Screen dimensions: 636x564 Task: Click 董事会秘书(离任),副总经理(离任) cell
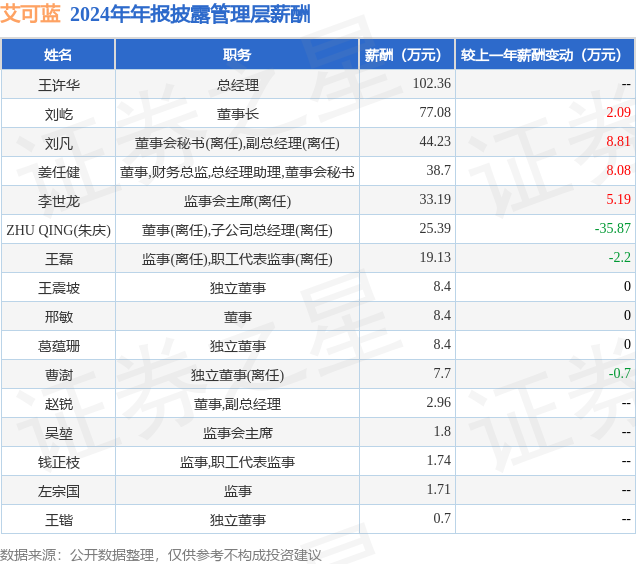click(237, 143)
